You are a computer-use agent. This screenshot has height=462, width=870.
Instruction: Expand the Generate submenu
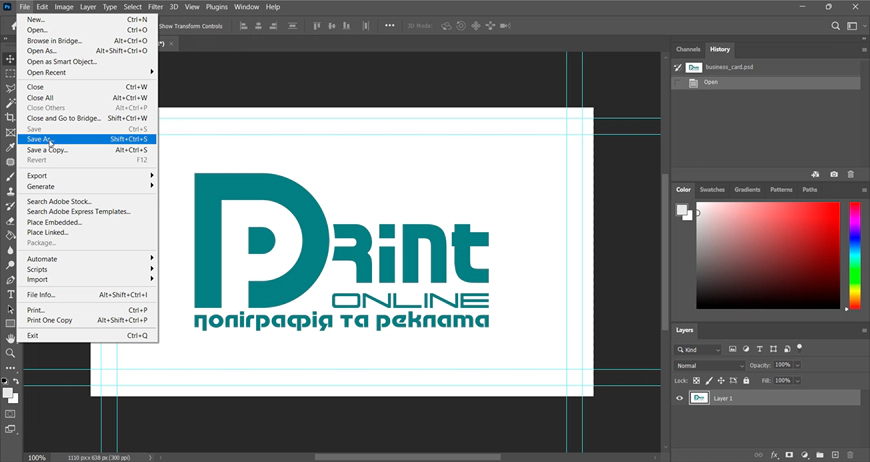(87, 186)
